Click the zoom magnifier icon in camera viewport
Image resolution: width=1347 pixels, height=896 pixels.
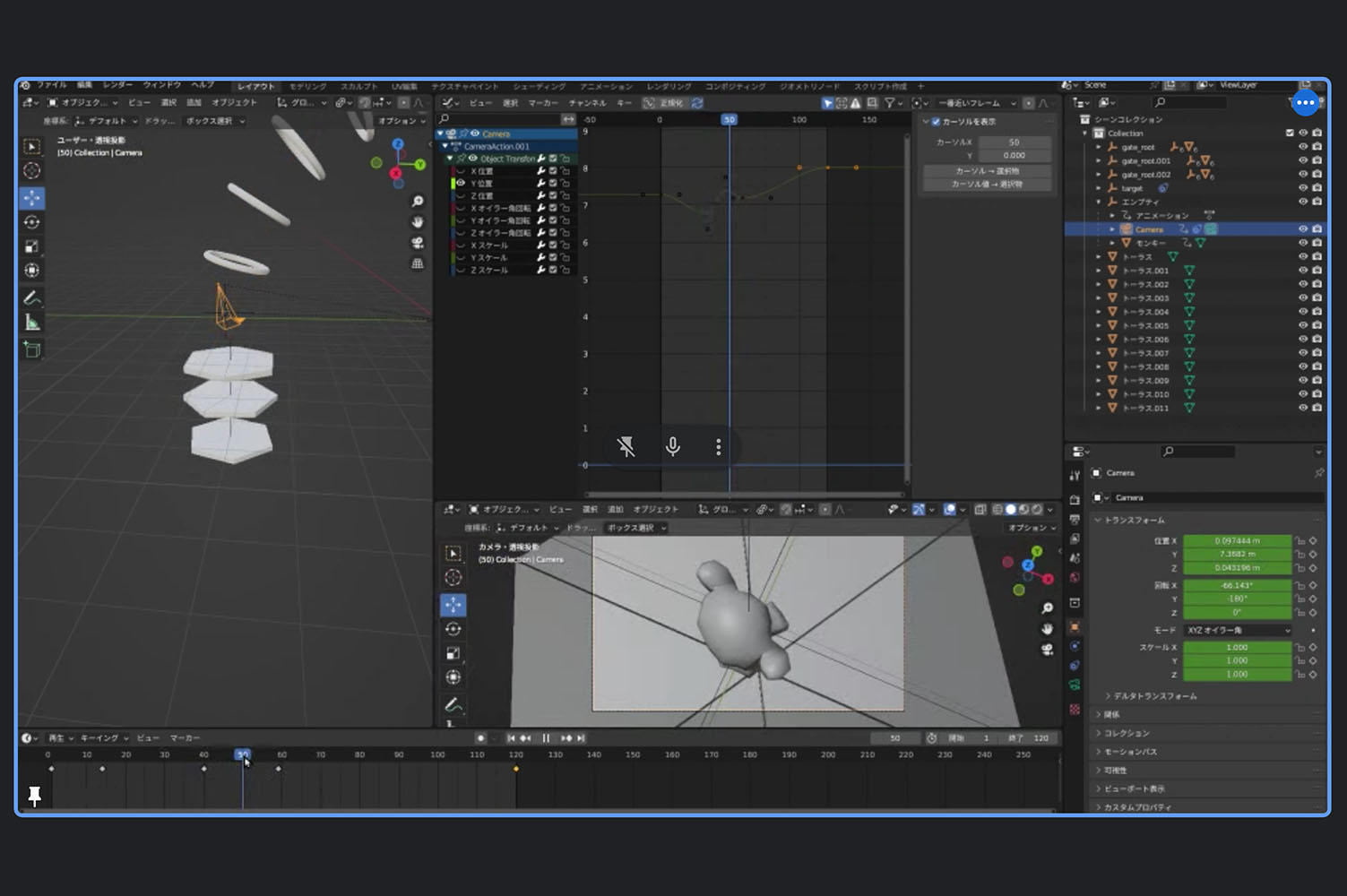click(1047, 608)
